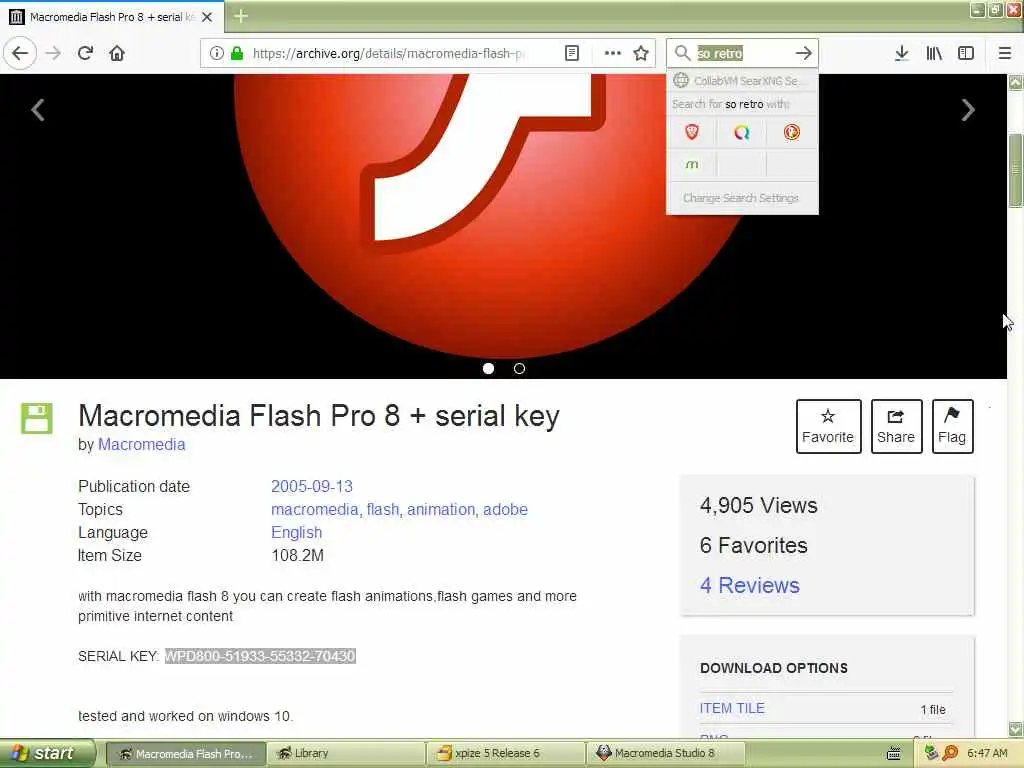Show previous carousel image

click(38, 110)
